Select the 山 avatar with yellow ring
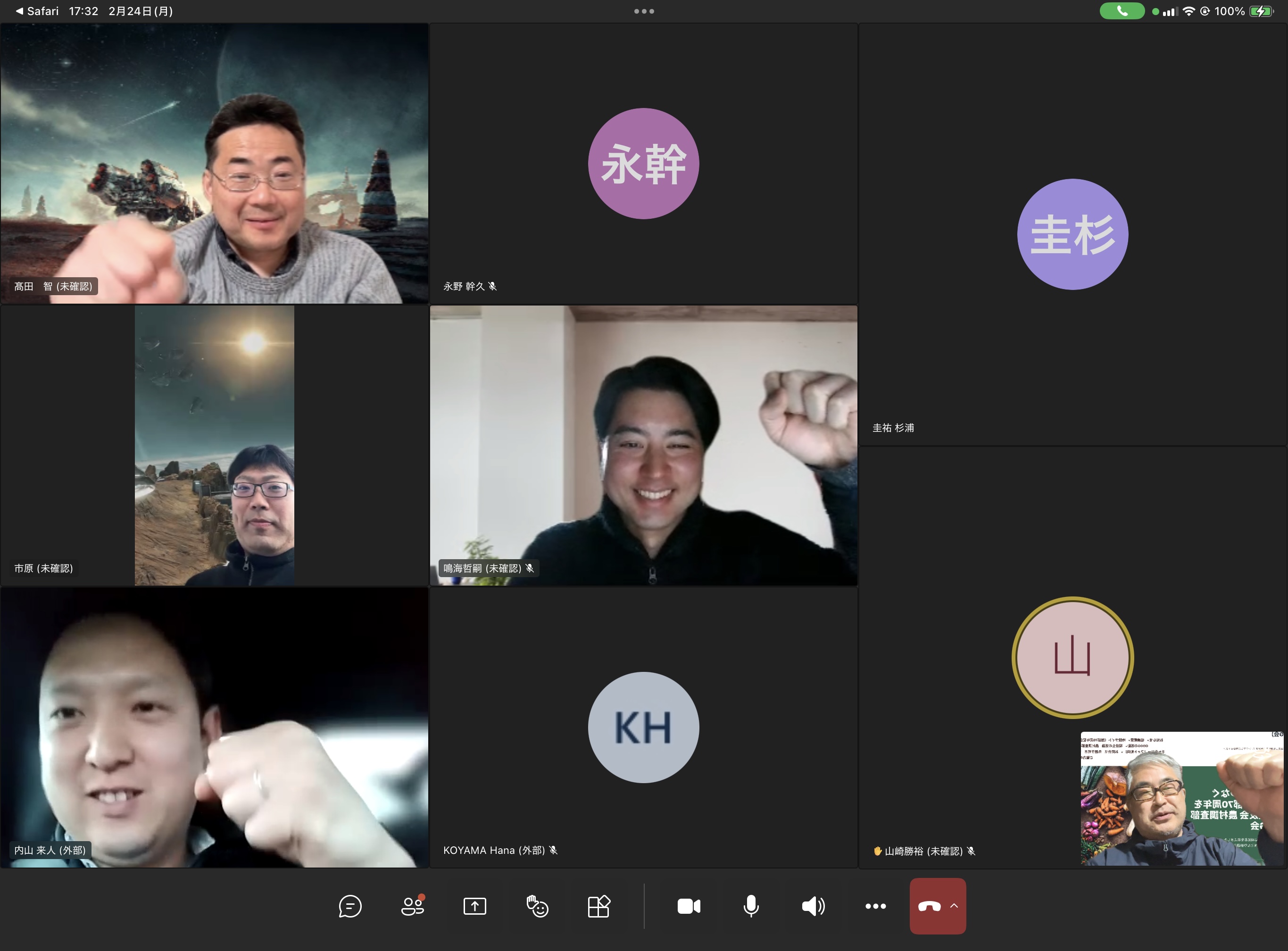The image size is (1288, 951). pyautogui.click(x=1072, y=657)
